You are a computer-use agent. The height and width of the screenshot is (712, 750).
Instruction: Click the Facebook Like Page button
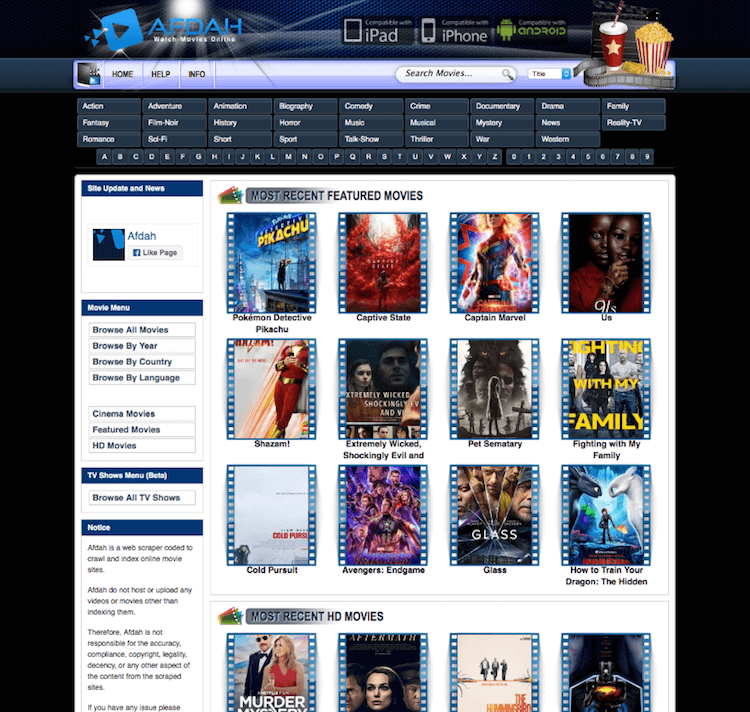[154, 253]
